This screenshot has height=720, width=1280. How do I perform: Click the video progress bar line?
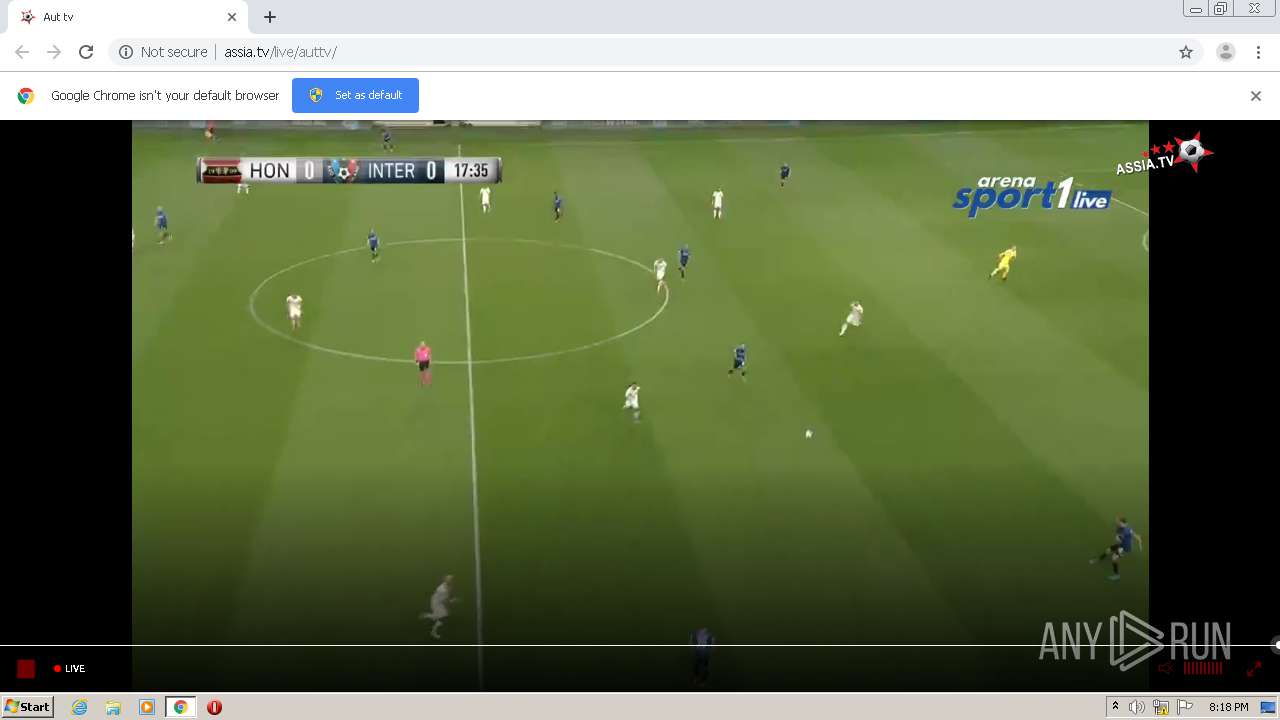[640, 645]
